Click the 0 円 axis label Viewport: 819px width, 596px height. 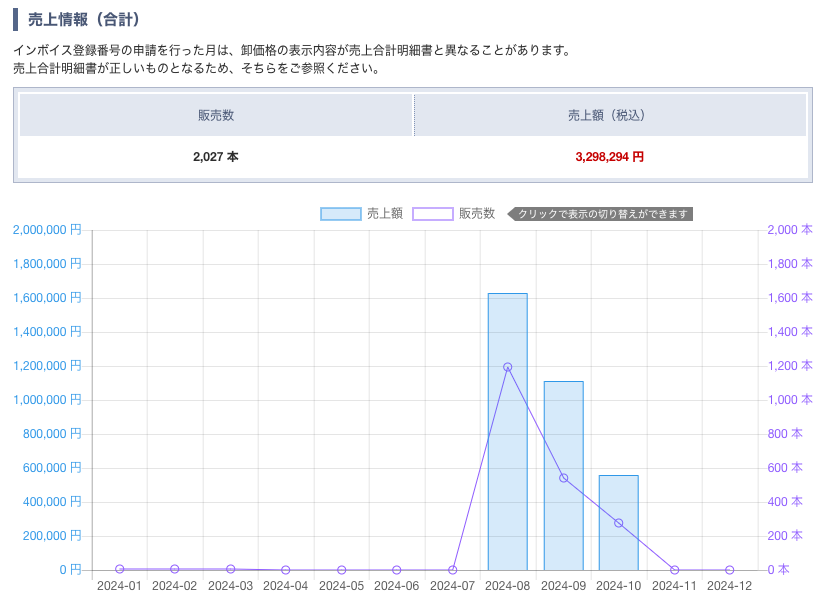(71, 569)
